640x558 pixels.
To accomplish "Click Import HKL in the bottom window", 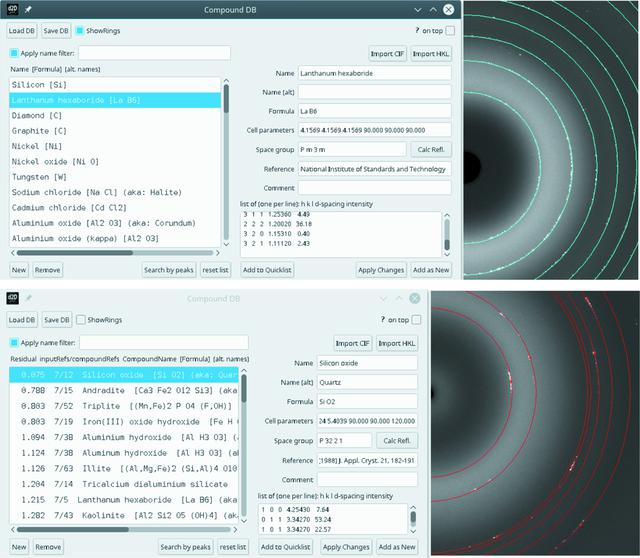I will point(397,343).
